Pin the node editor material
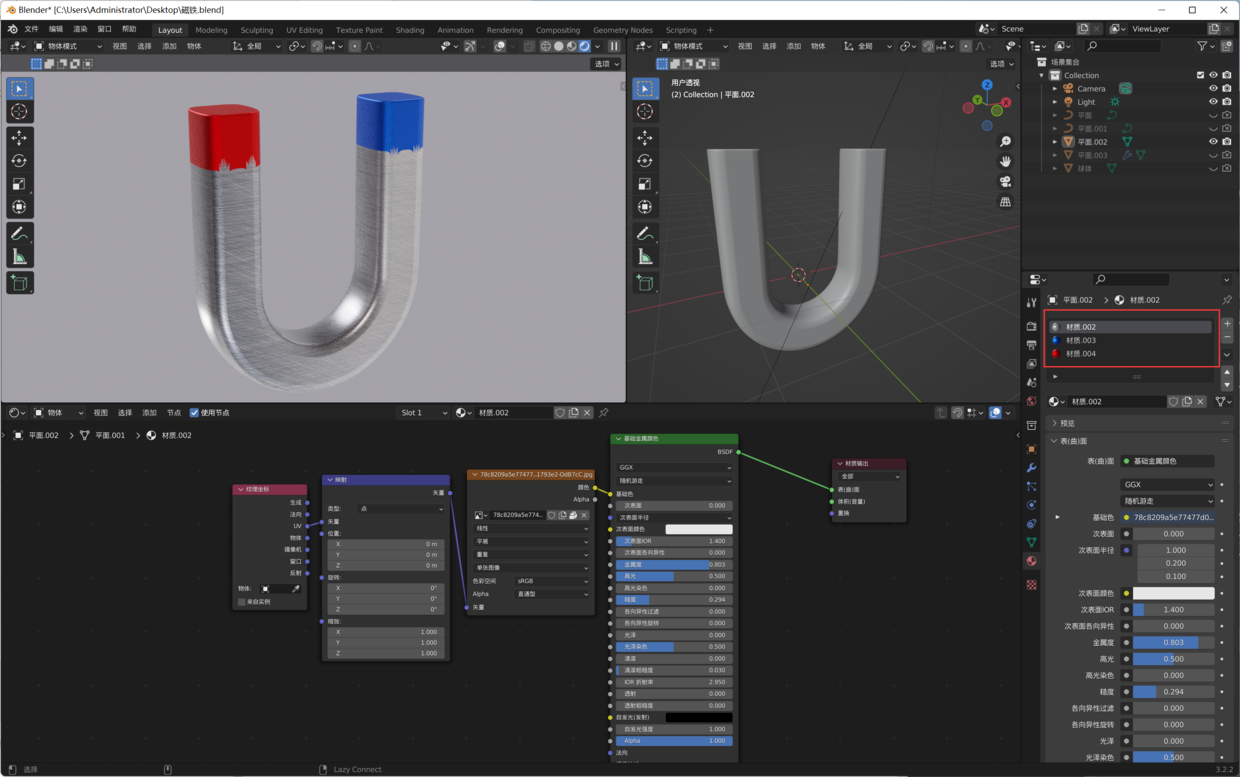This screenshot has width=1240, height=777. coord(603,412)
